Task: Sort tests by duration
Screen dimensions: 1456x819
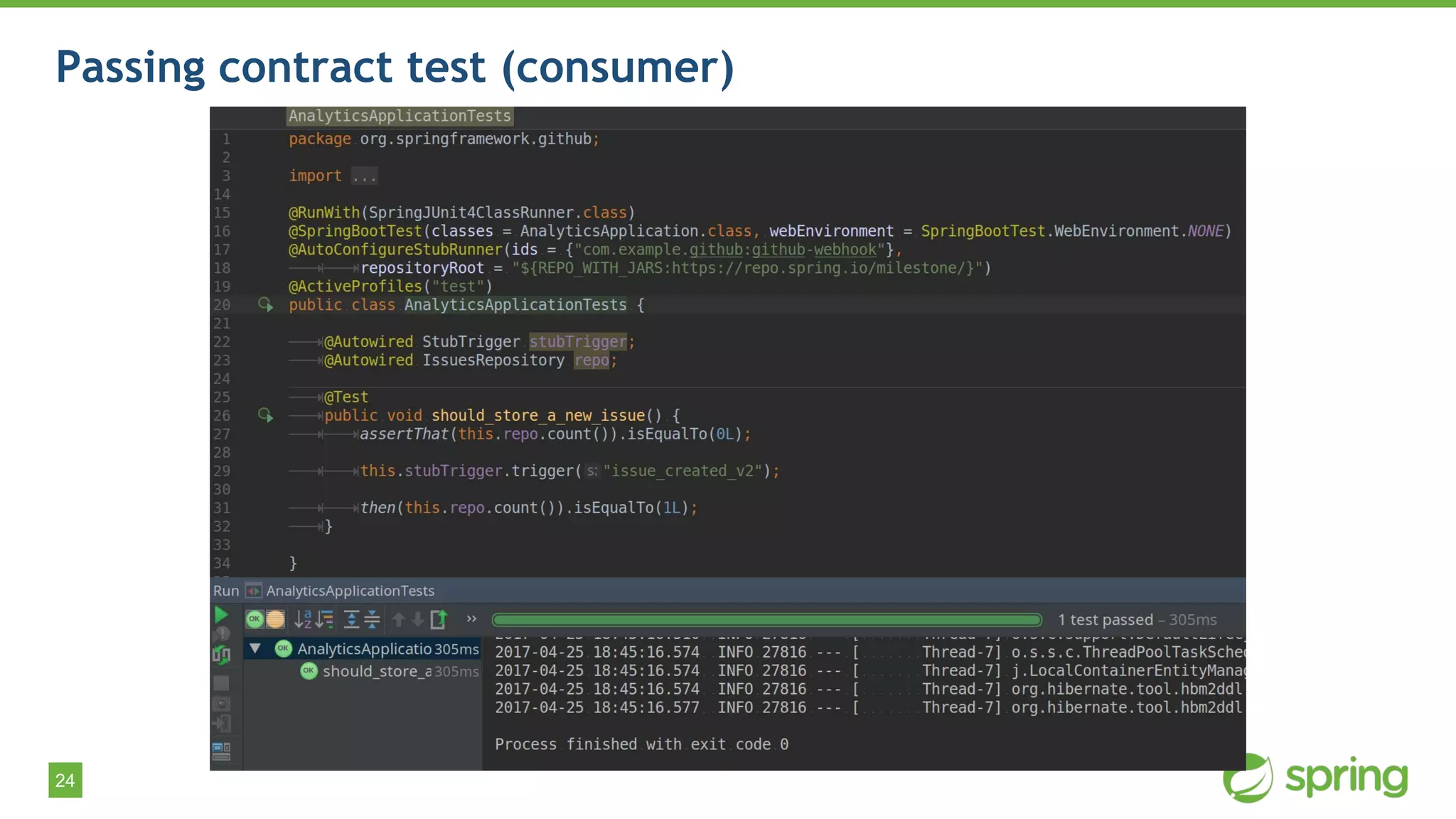Action: 325,619
